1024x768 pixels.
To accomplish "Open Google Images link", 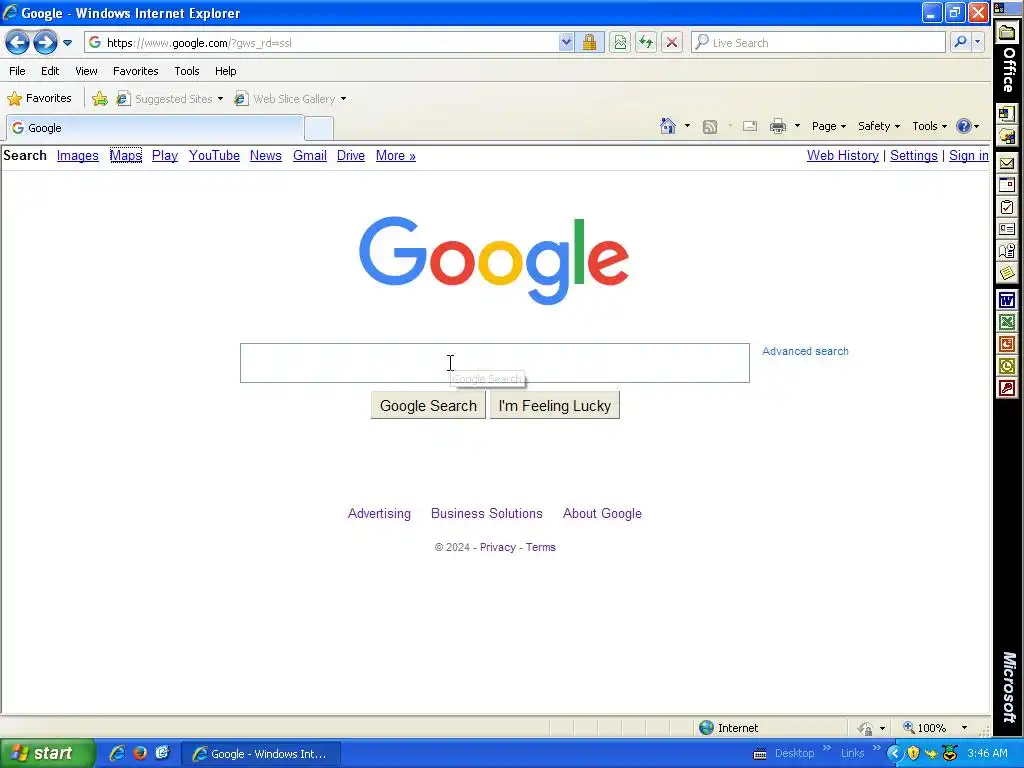I will 78,155.
